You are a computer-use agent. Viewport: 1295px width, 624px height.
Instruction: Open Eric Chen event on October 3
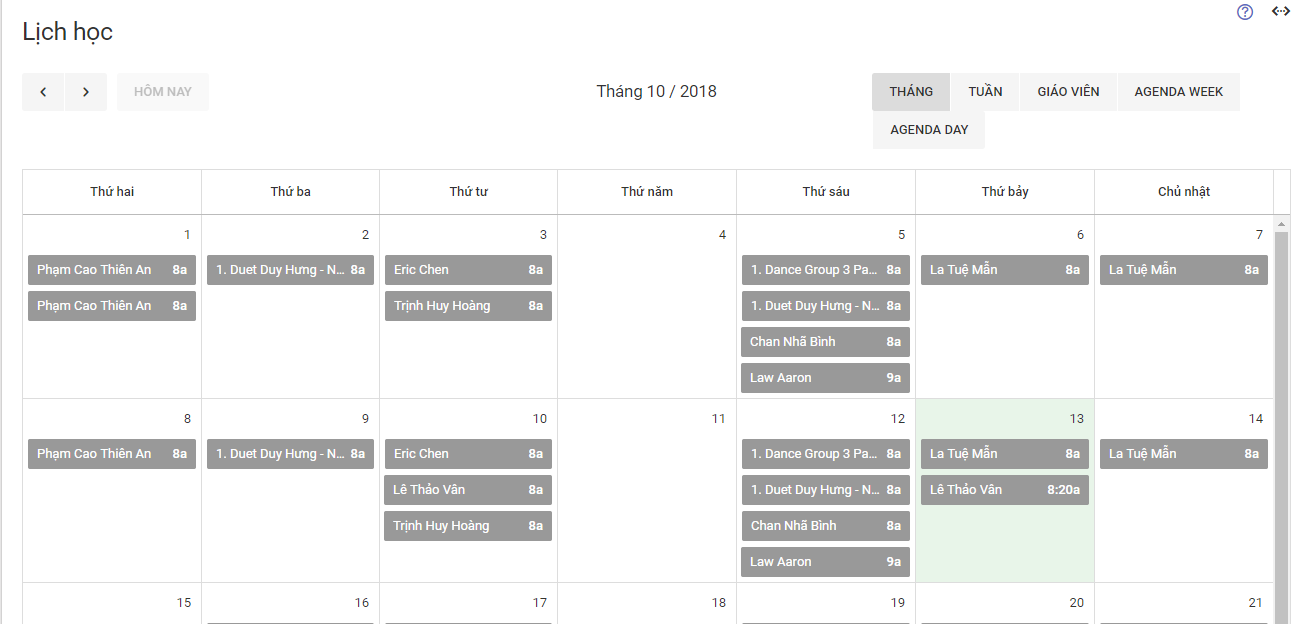pos(468,270)
